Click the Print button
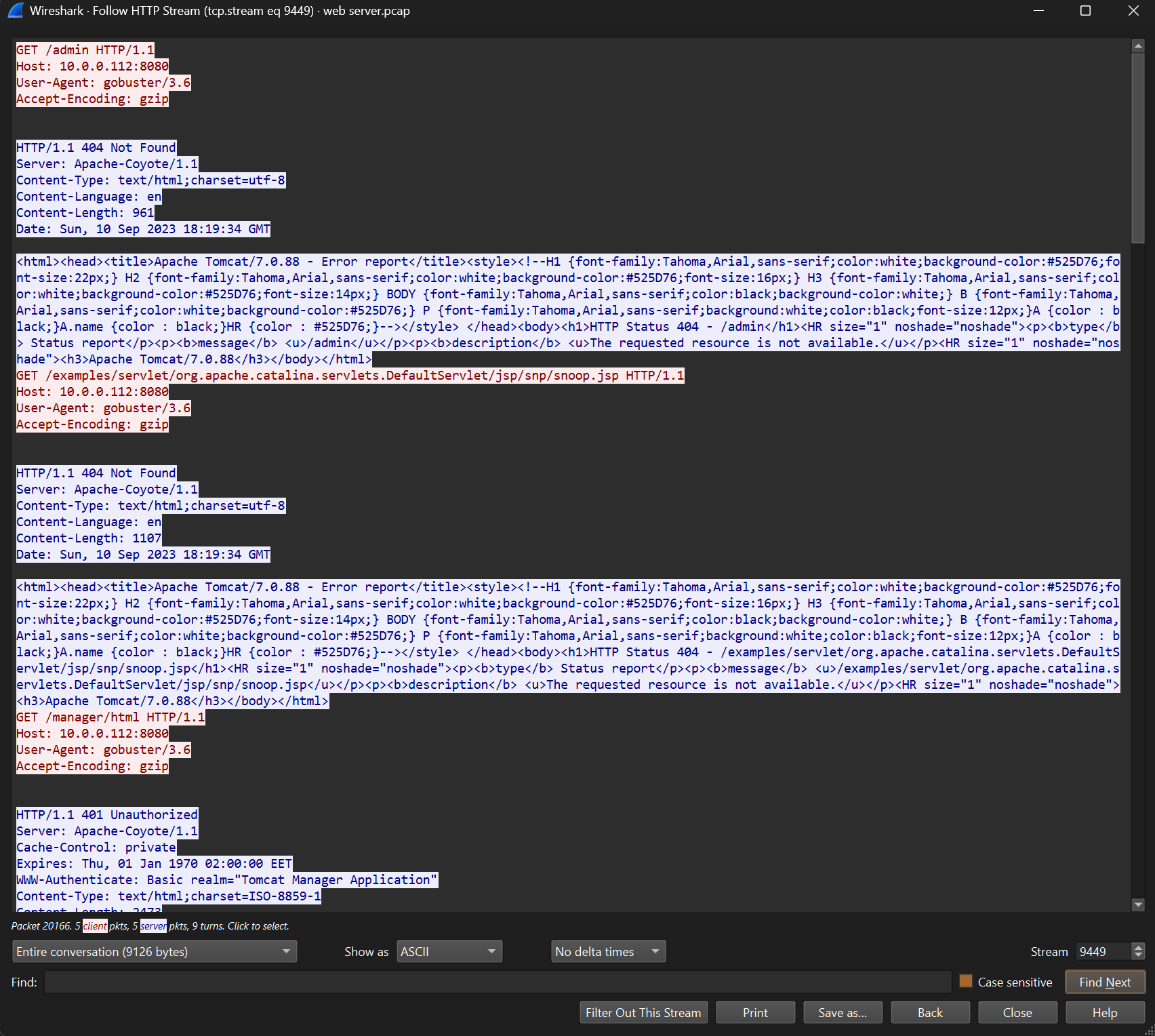 755,1012
